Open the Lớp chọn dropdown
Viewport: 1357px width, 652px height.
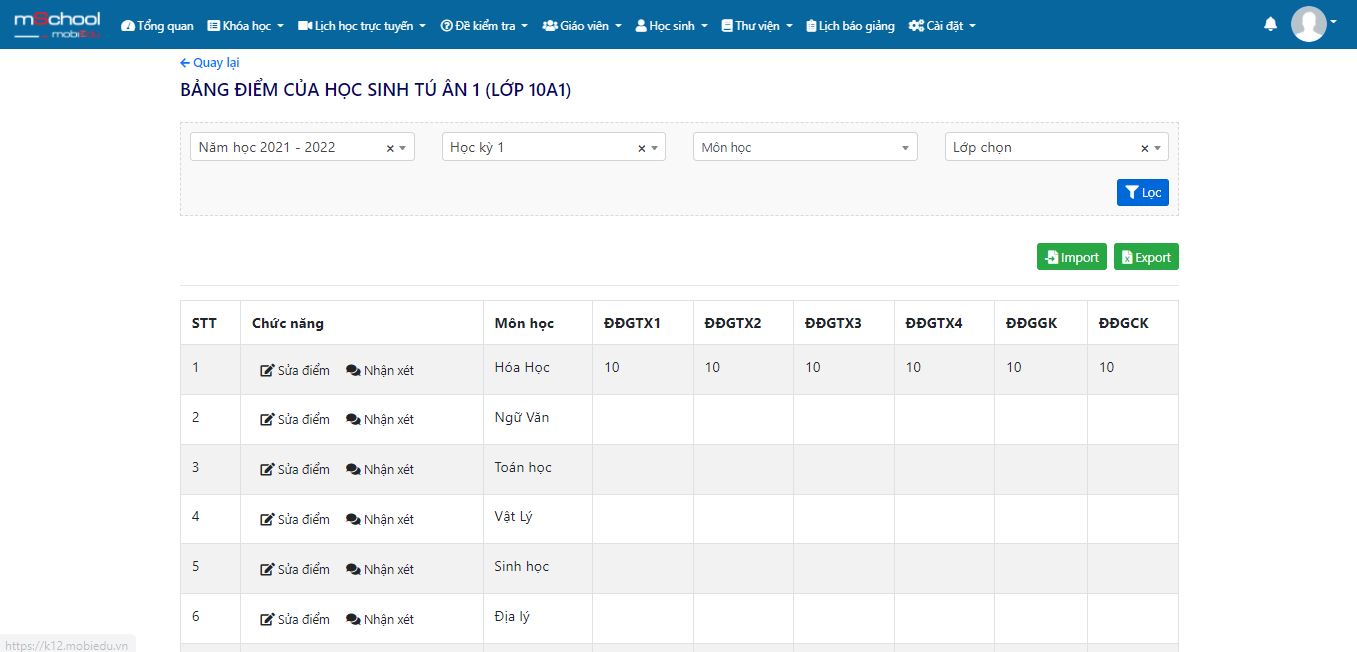[1056, 147]
